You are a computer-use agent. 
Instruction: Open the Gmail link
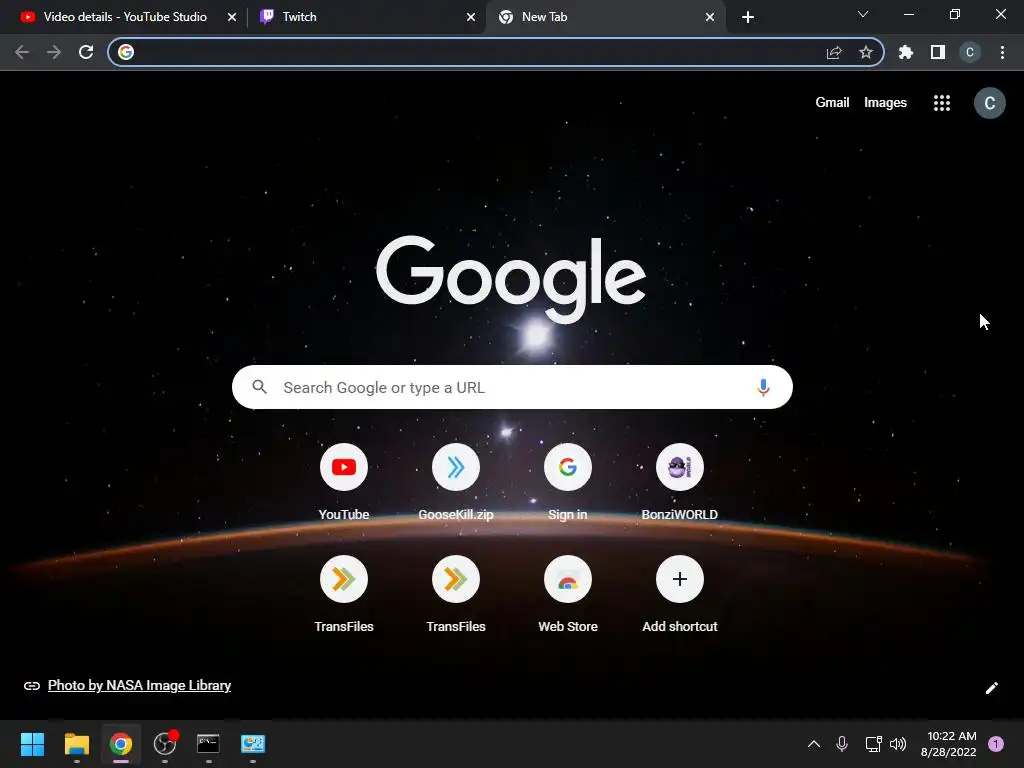click(x=832, y=103)
